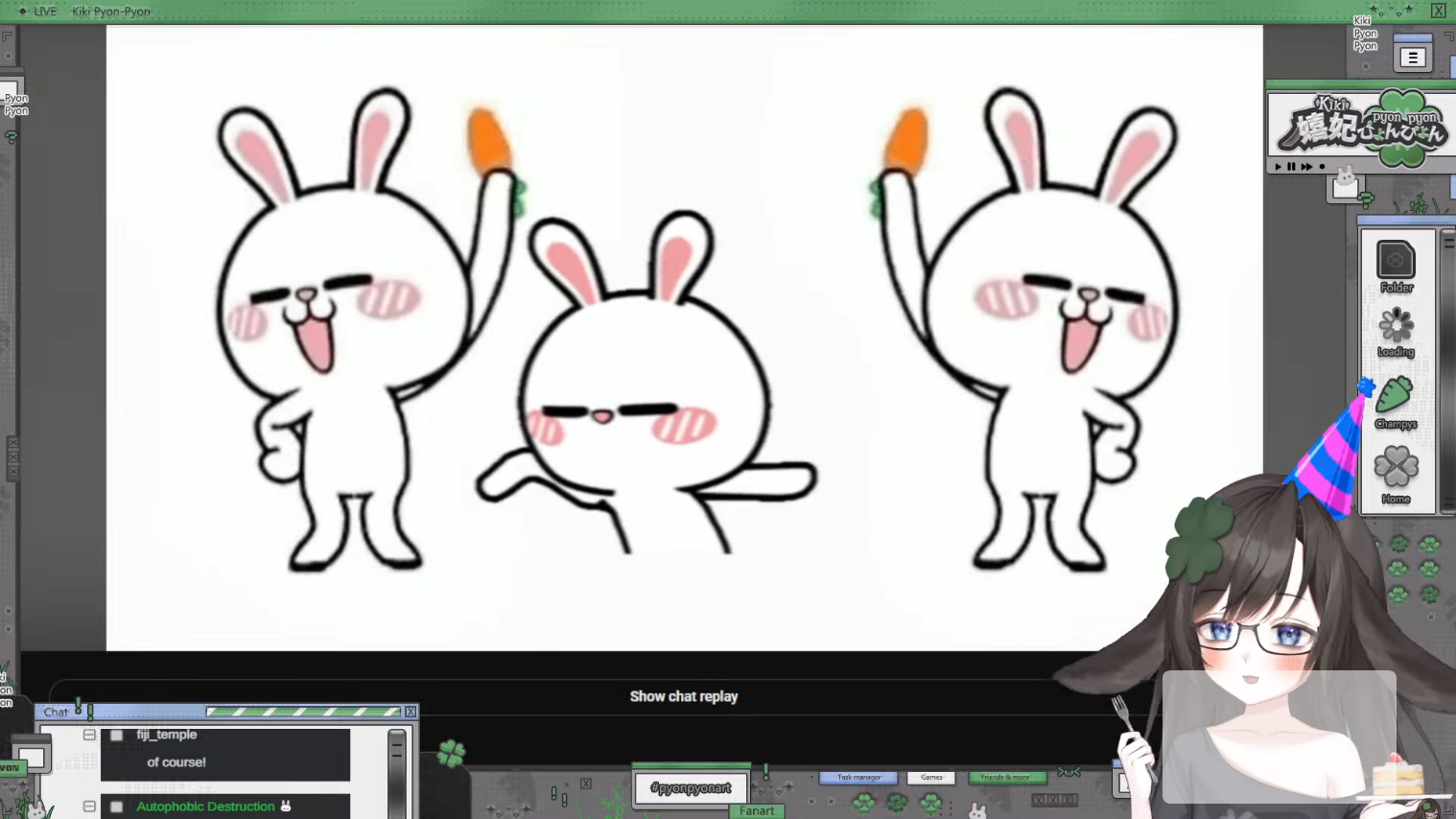Click the dancing bunnies video area
Viewport: 1456px width, 819px height.
click(684, 338)
